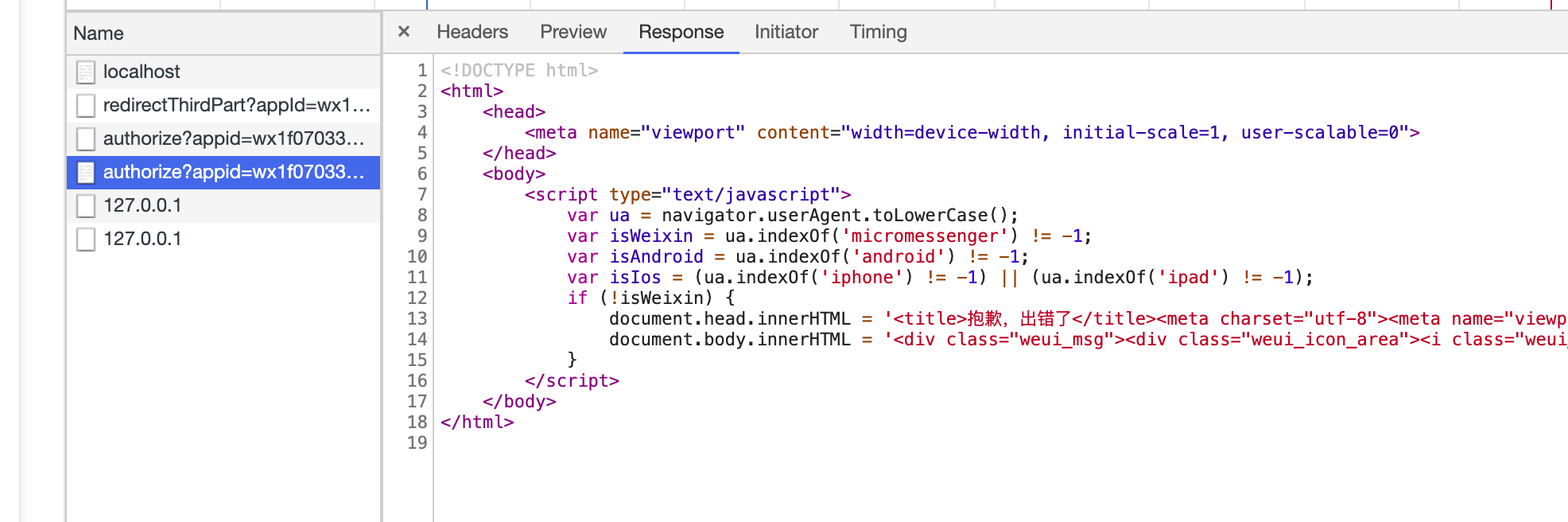Select the first authorize?appid request (unhighlighted)
Image resolution: width=1568 pixels, height=522 pixels.
click(223, 138)
